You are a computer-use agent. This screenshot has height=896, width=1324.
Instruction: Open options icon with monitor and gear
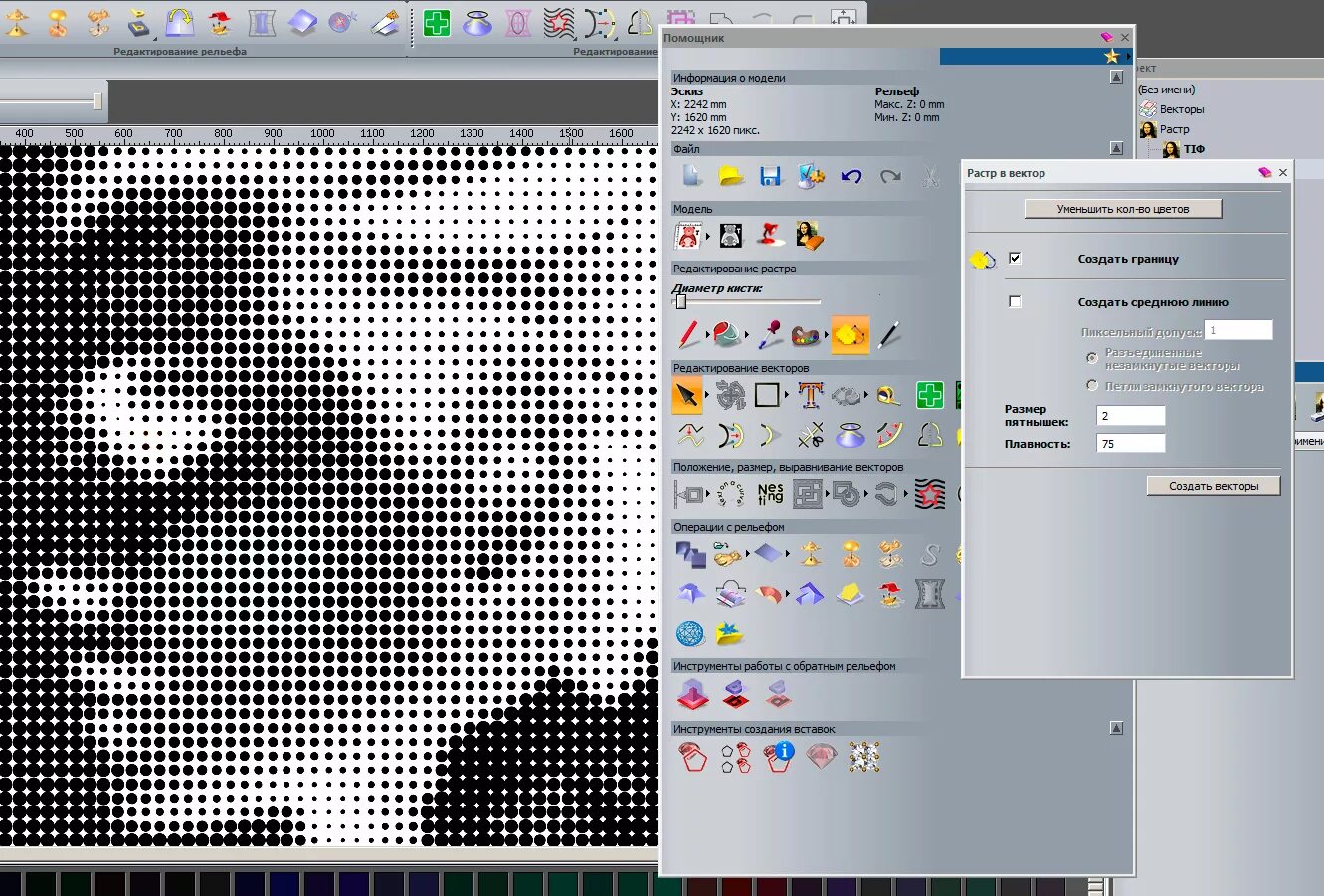tap(811, 177)
